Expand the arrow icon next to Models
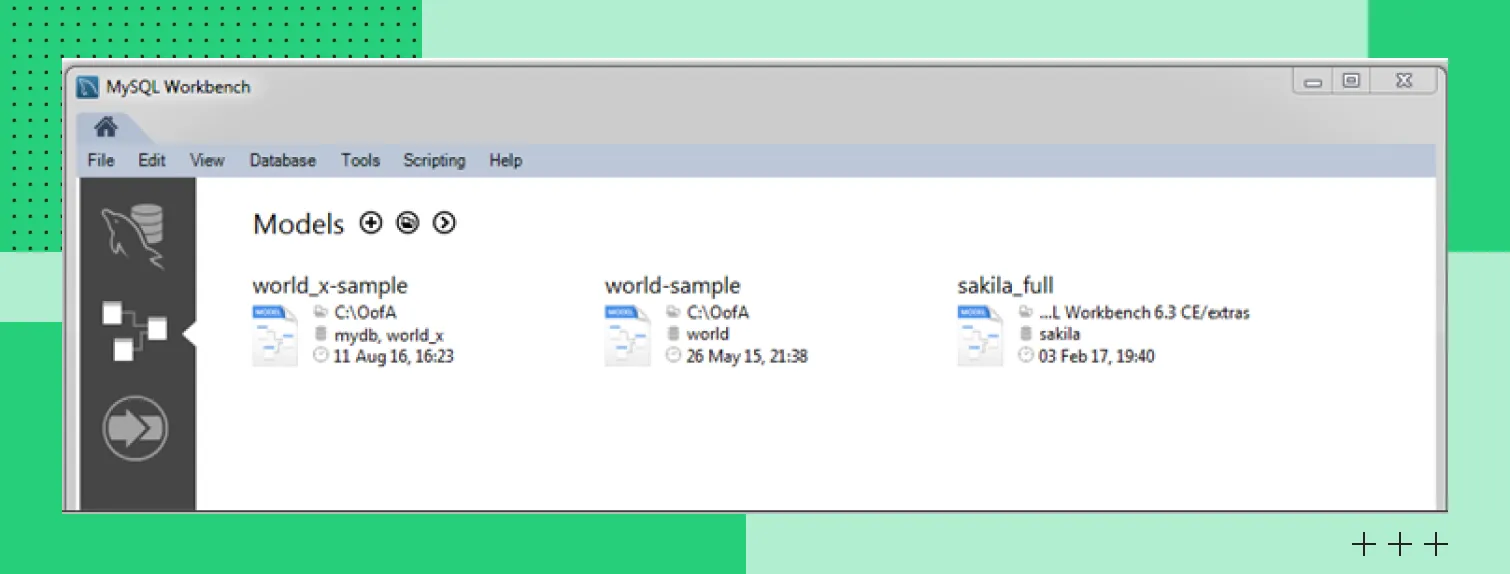The height and width of the screenshot is (574, 1510). 444,223
